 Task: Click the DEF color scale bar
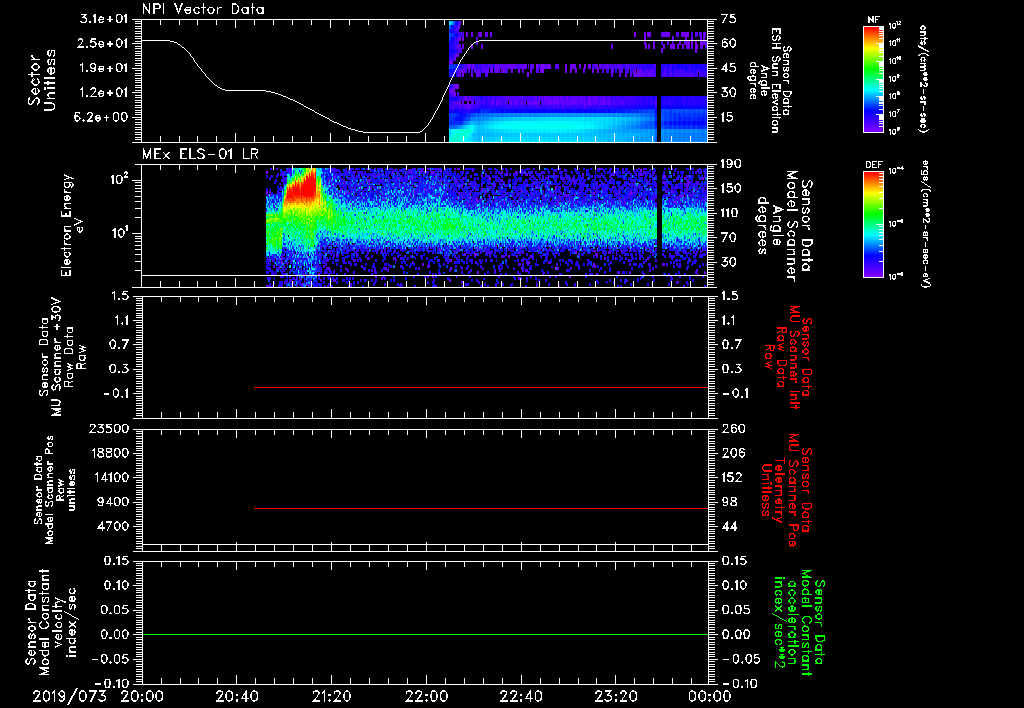click(874, 224)
